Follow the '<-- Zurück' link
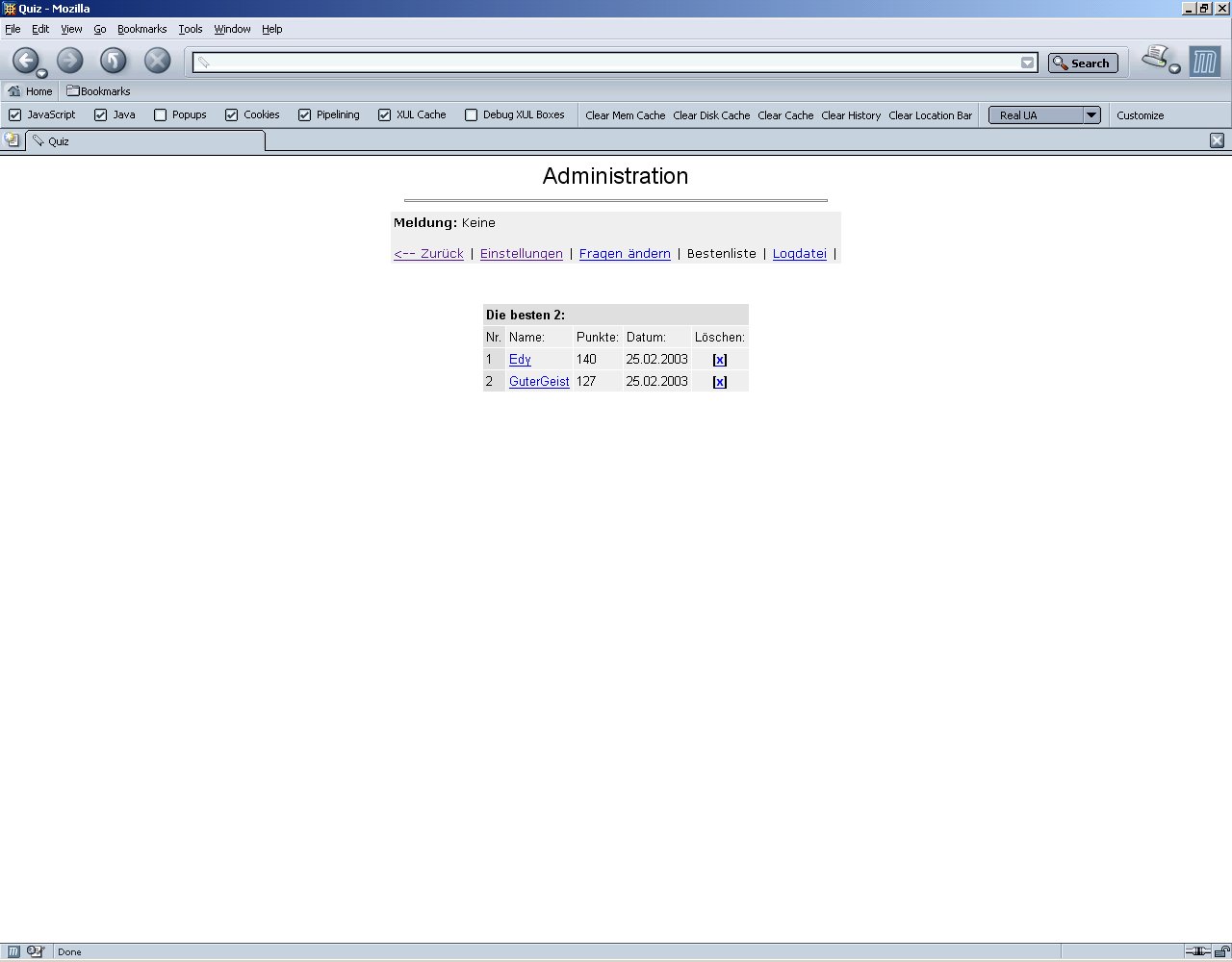This screenshot has height=962, width=1232. point(428,254)
